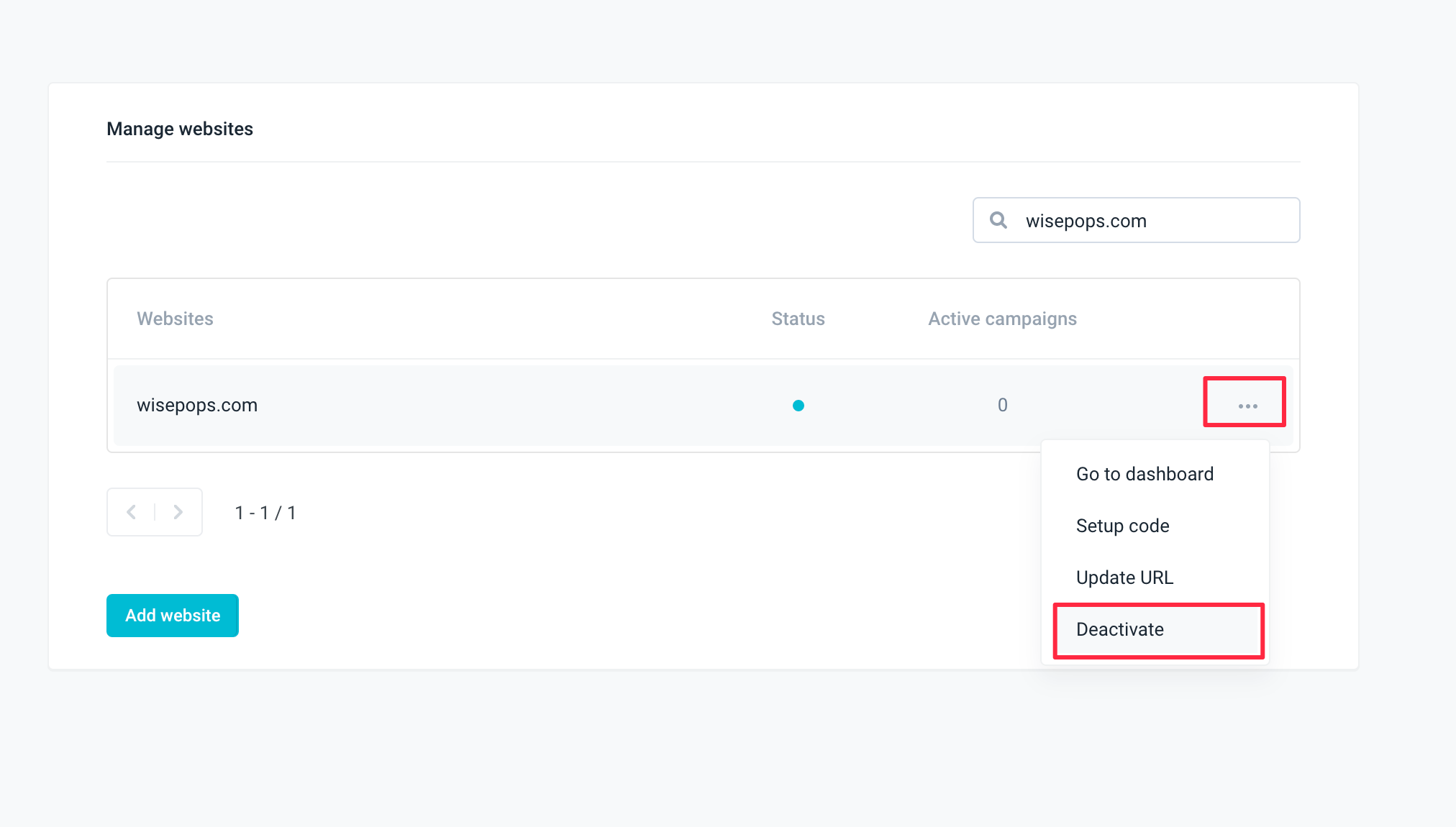Click the Websites column header
Screen dimensions: 1456x827
click(x=175, y=319)
